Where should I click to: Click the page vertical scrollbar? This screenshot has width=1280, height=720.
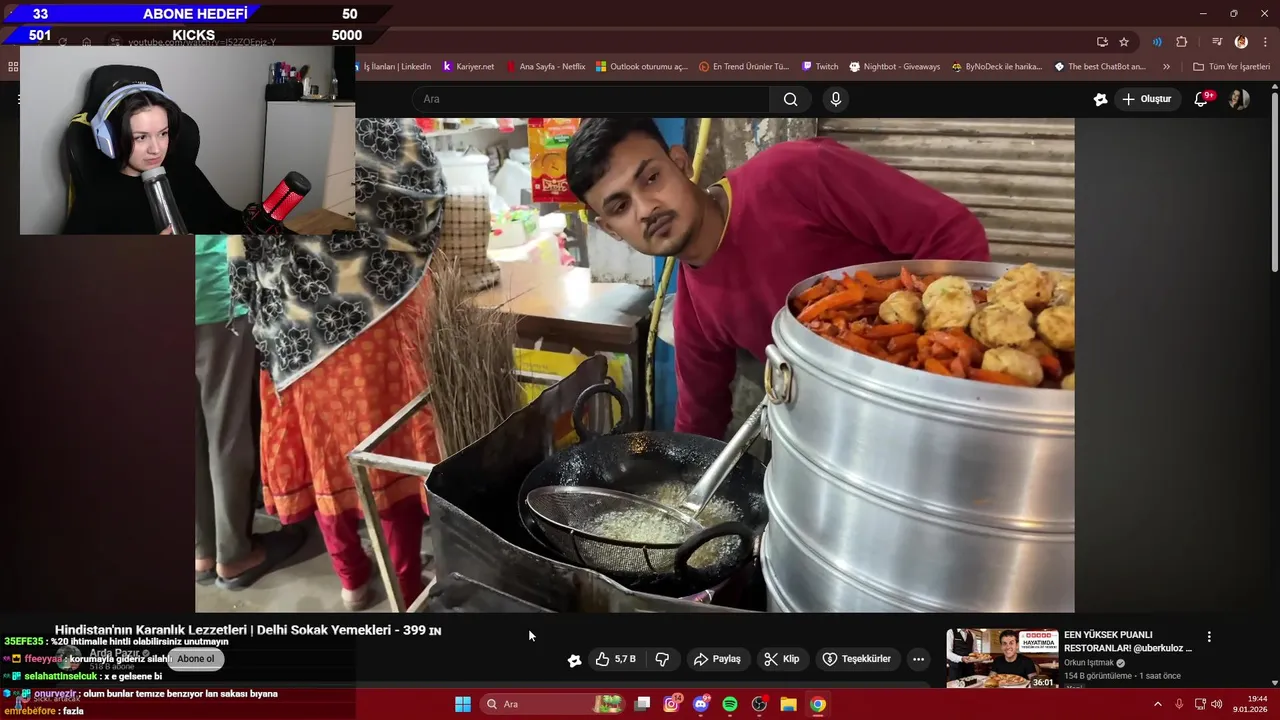tap(1274, 180)
